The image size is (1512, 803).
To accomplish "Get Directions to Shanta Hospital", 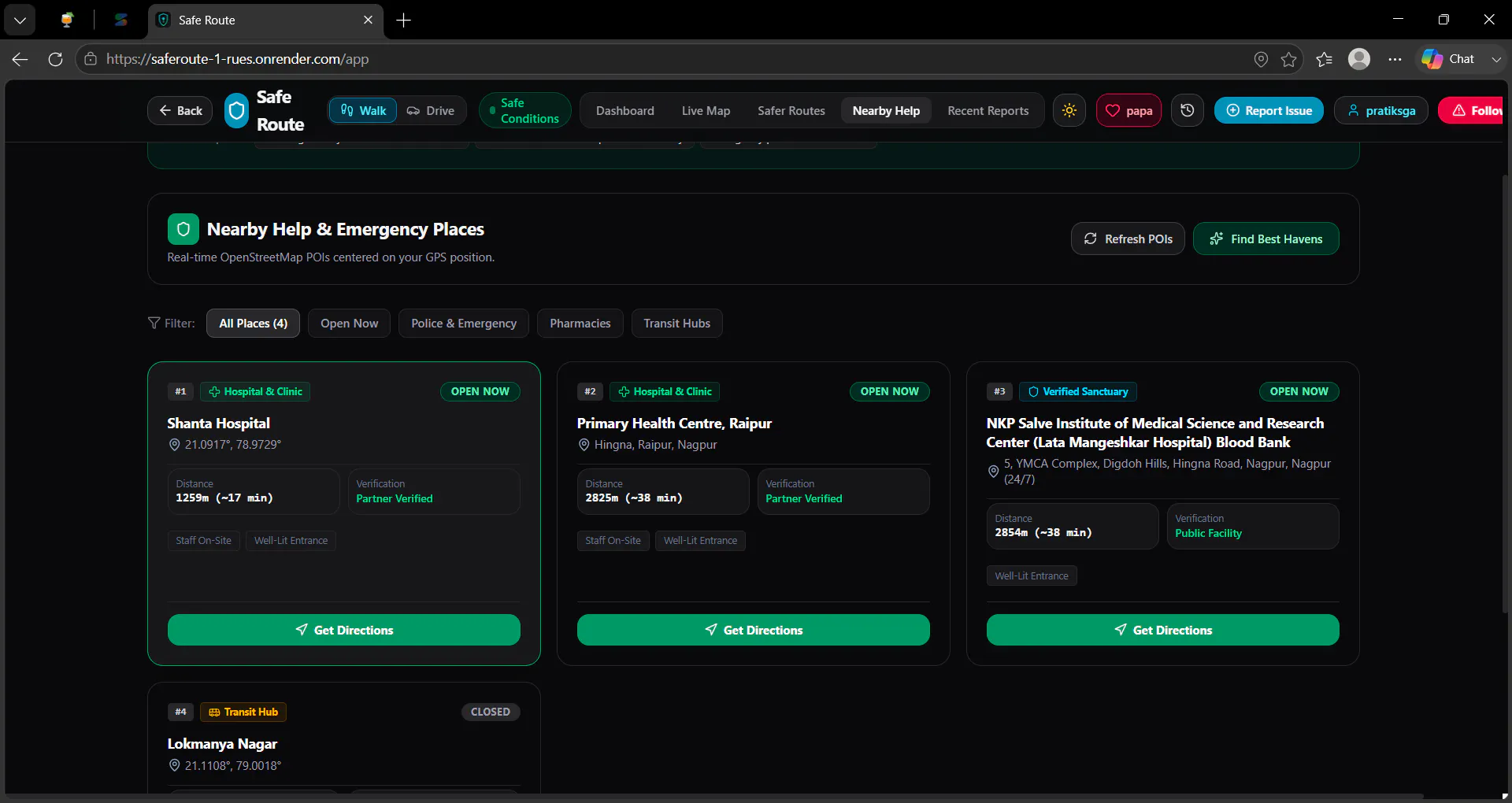I will point(344,630).
